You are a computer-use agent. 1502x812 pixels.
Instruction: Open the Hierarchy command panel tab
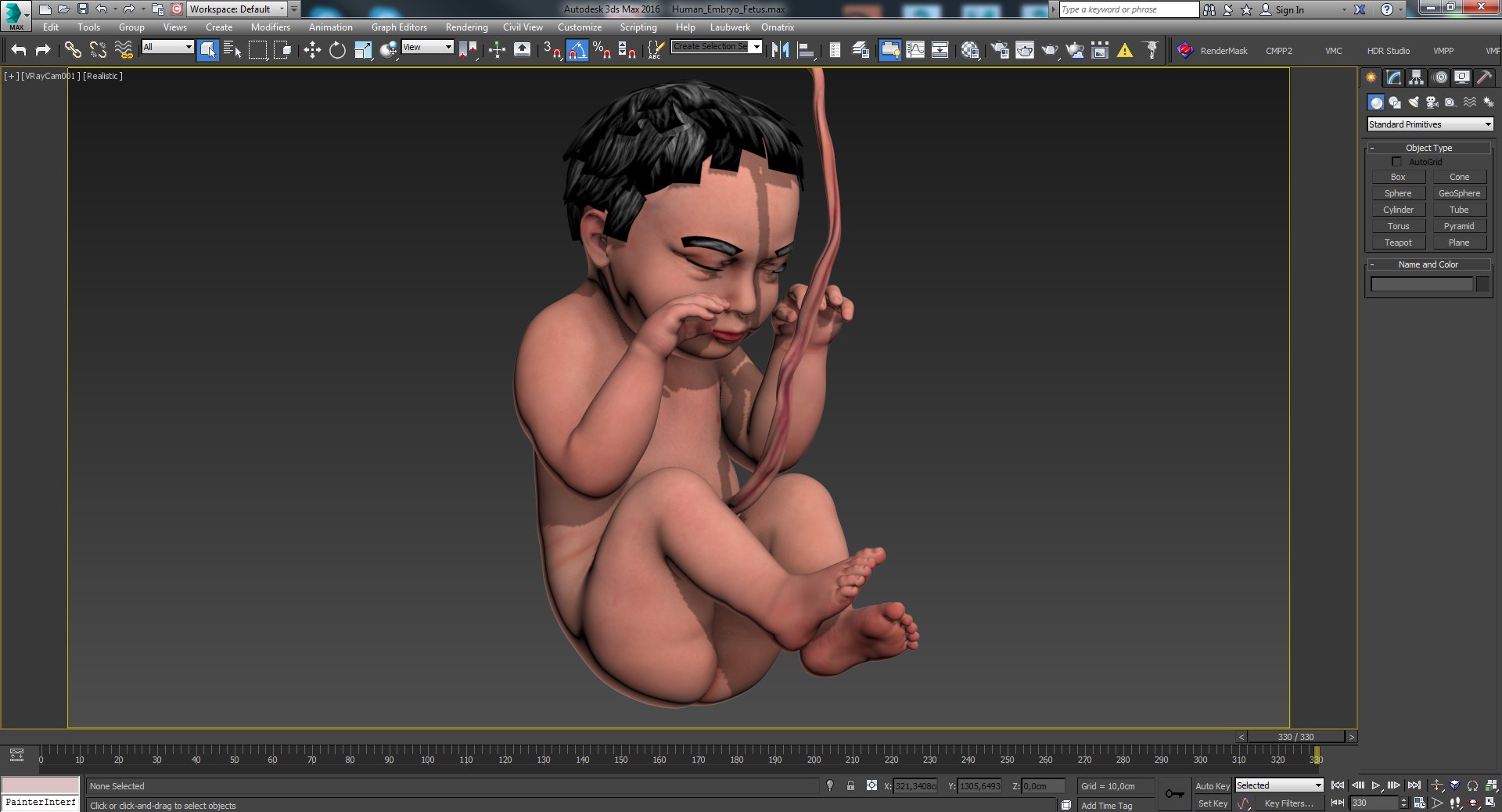pyautogui.click(x=1416, y=77)
